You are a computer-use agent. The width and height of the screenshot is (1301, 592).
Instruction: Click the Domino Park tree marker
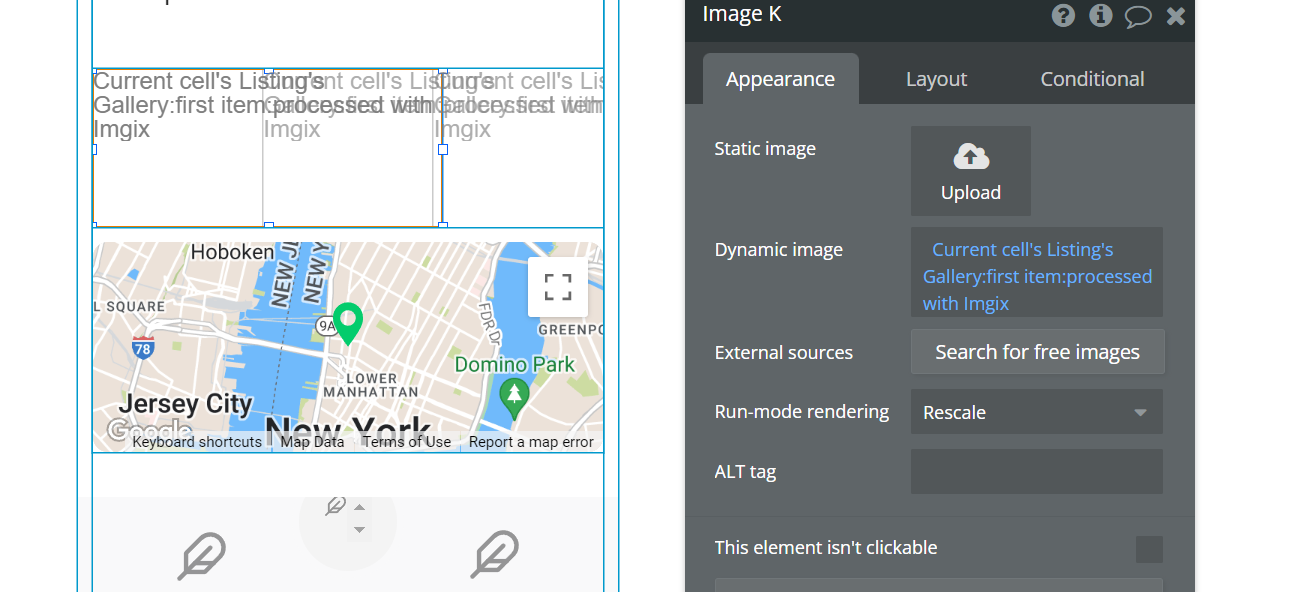click(514, 399)
